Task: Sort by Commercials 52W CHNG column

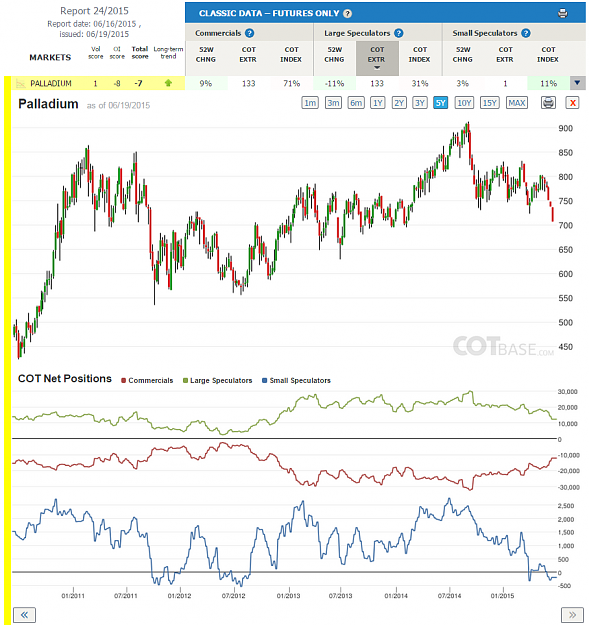Action: 206,55
